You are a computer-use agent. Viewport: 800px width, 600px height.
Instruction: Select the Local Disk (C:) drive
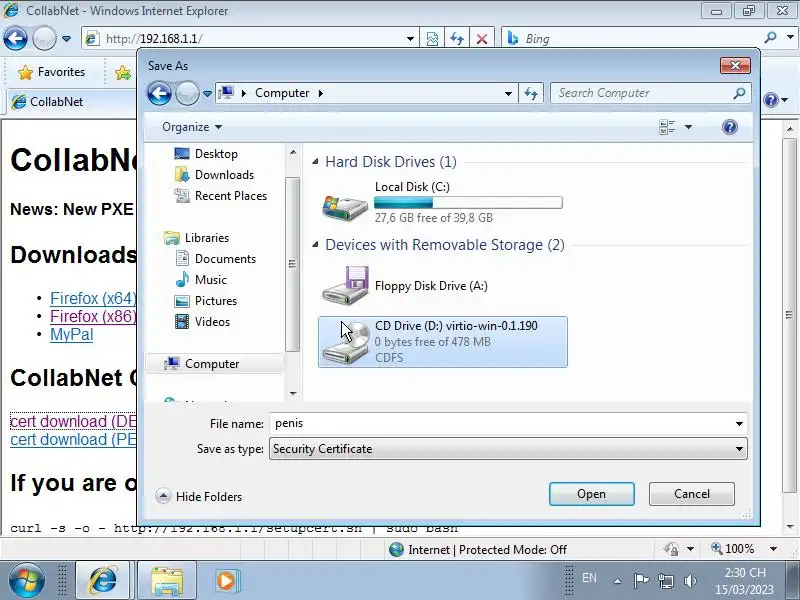point(442,202)
